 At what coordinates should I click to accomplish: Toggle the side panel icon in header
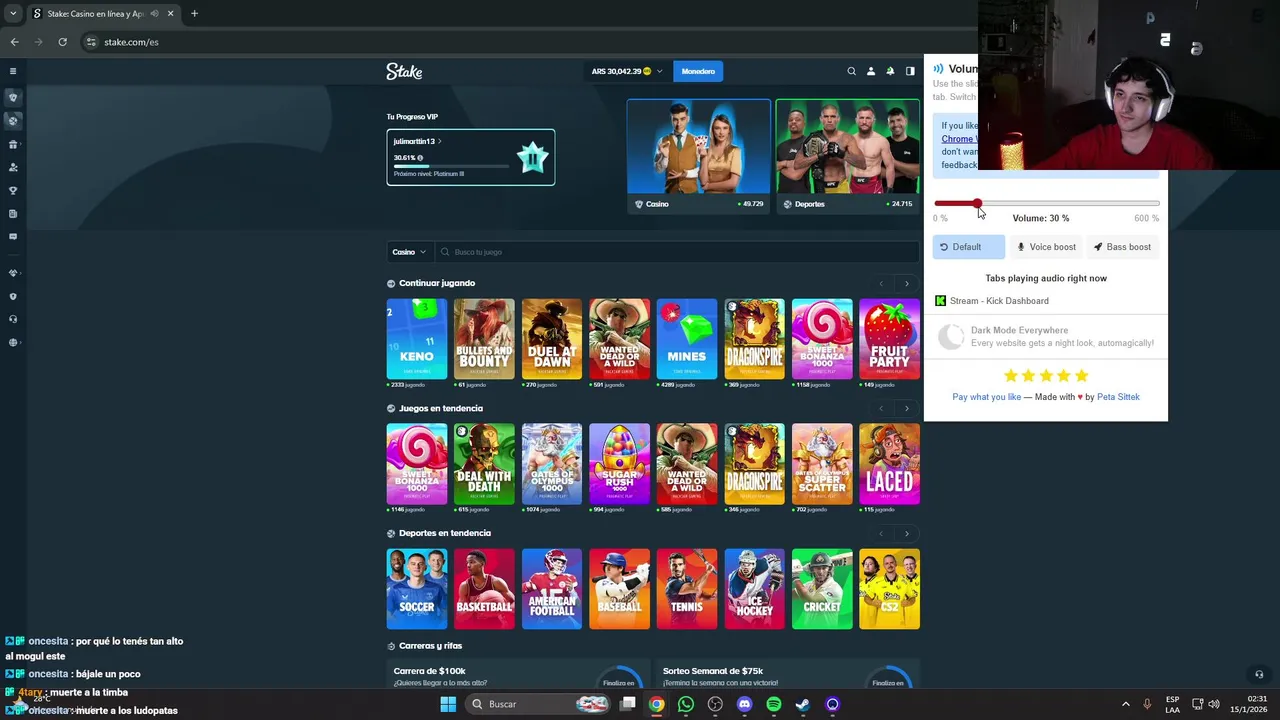point(910,71)
